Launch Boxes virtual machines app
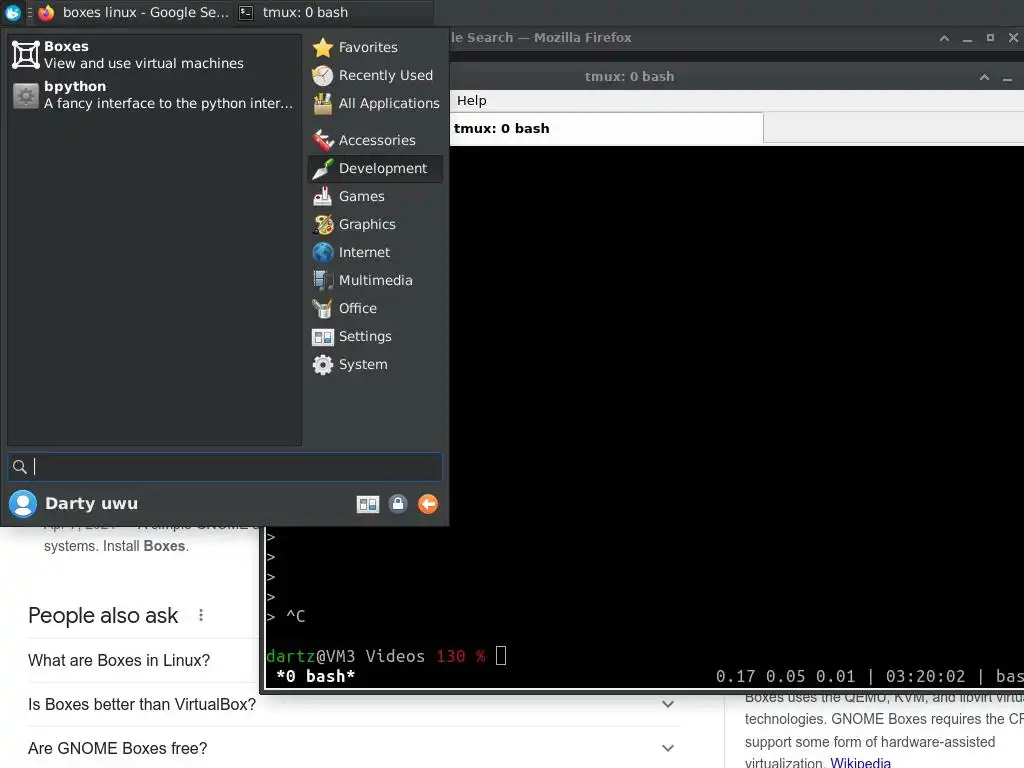 (154, 55)
